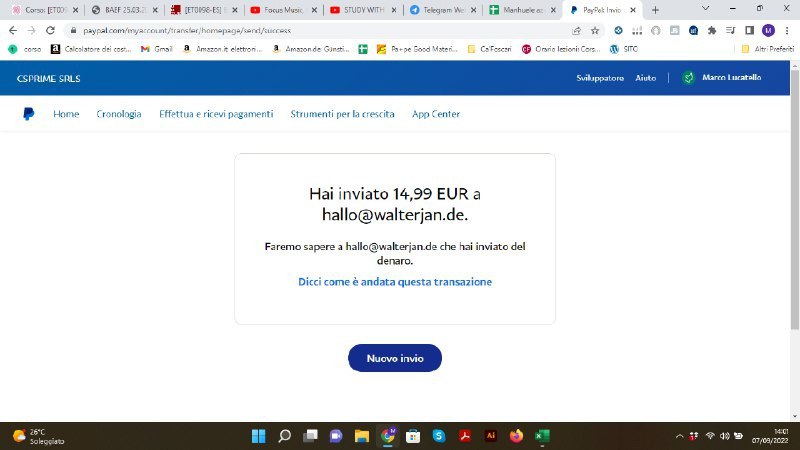
Task: Open the SITO WordPress bookmark
Action: pos(623,49)
